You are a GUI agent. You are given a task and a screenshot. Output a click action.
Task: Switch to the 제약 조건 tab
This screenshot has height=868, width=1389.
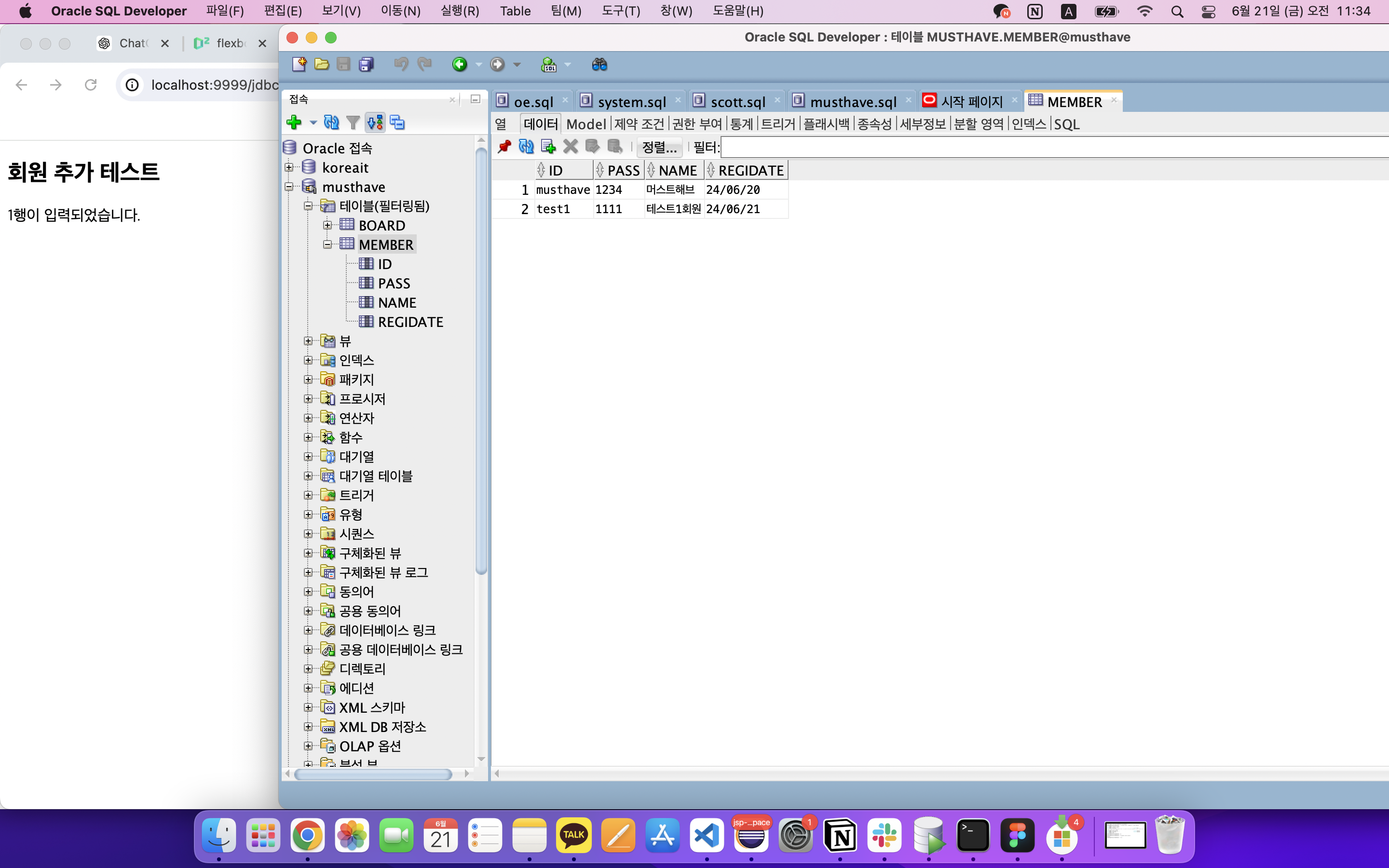[x=638, y=124]
